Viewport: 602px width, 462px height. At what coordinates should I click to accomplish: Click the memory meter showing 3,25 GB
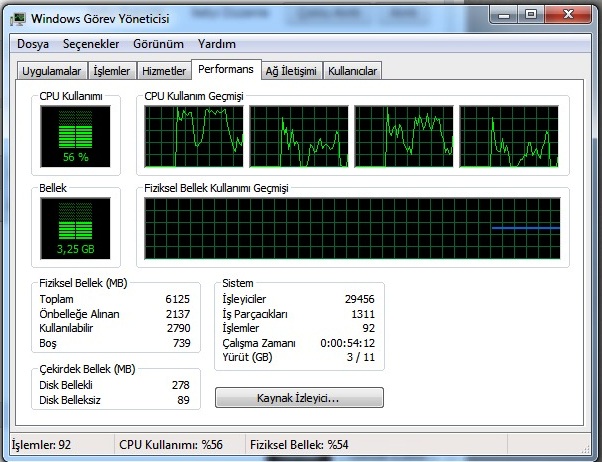tap(75, 229)
